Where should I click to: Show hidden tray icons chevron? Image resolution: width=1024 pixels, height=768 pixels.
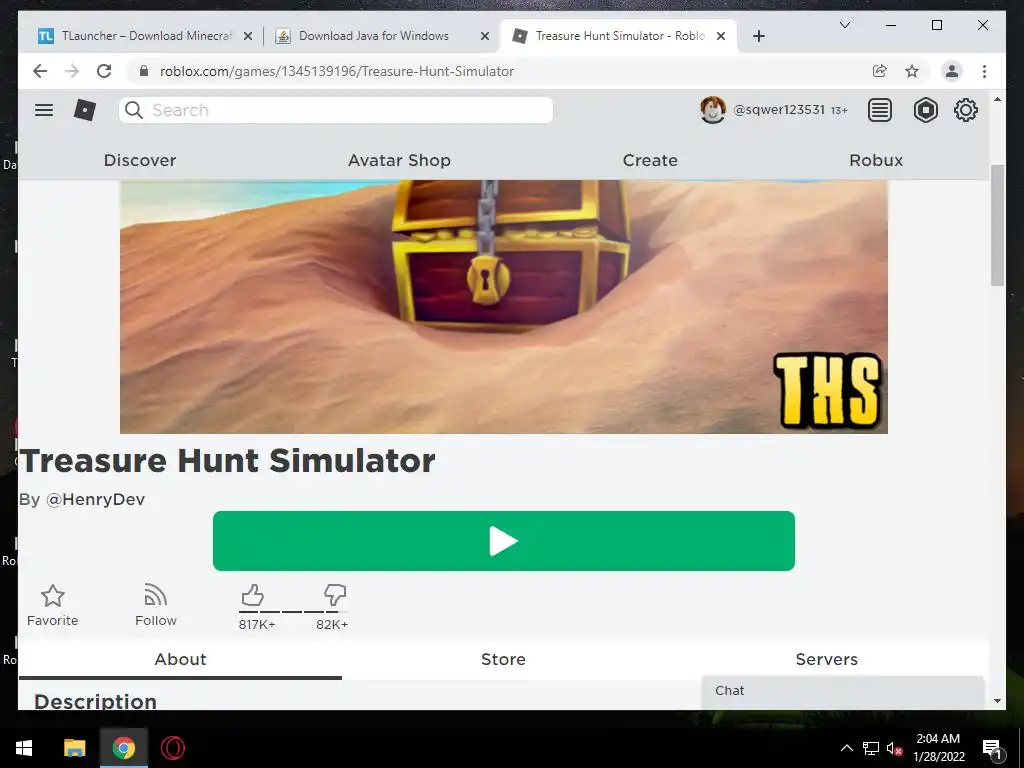[x=846, y=748]
